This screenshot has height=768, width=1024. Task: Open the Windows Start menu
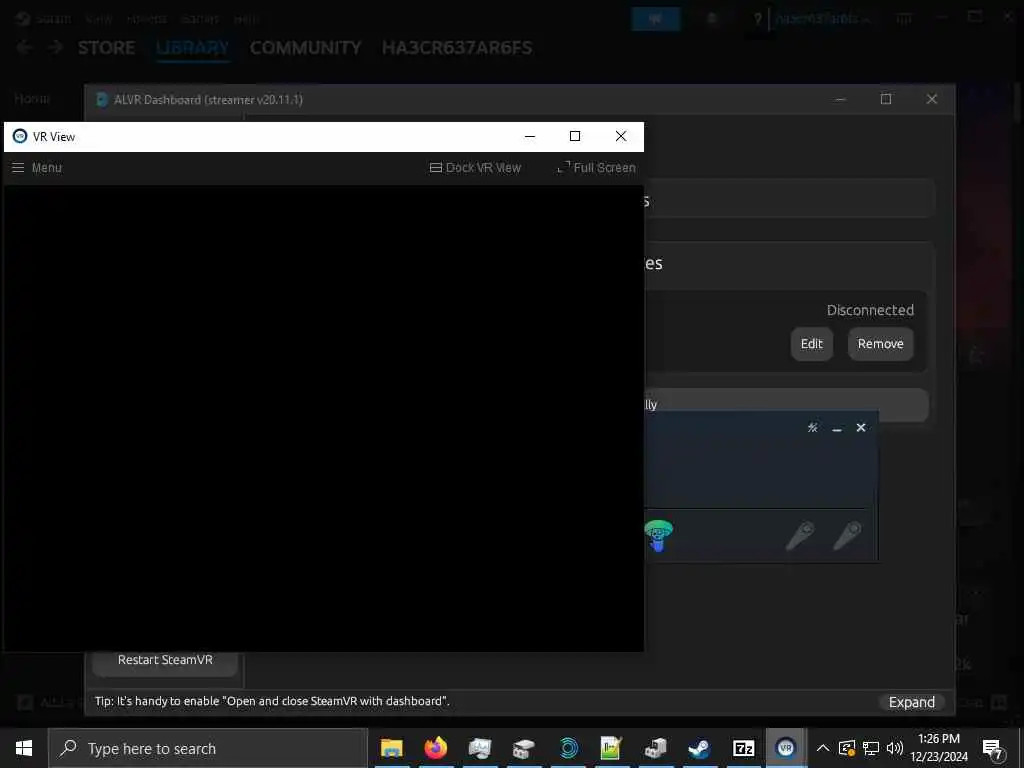[24, 748]
